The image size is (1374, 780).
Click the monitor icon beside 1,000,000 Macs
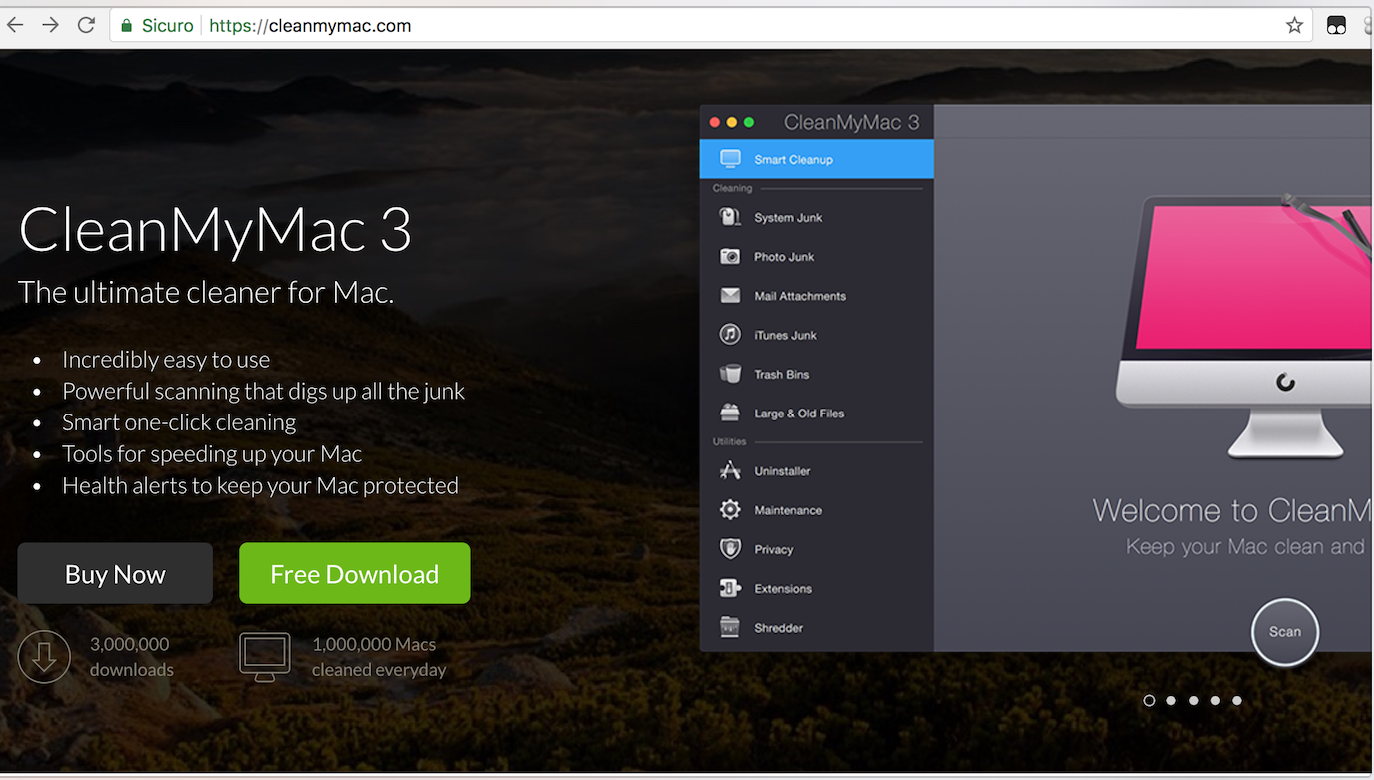pyautogui.click(x=265, y=657)
